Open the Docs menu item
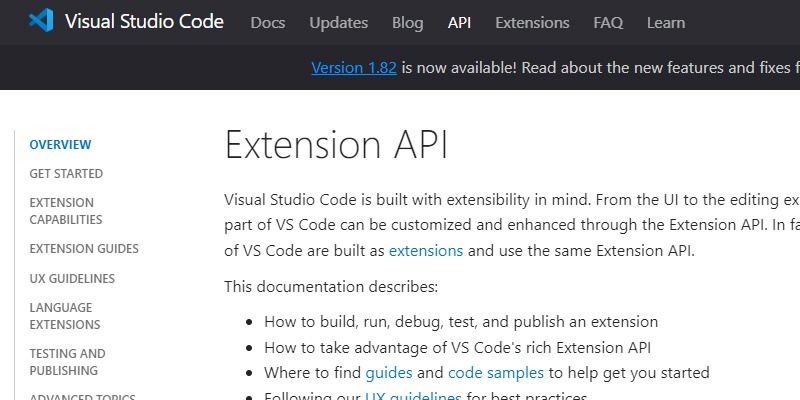The width and height of the screenshot is (800, 400). click(268, 23)
